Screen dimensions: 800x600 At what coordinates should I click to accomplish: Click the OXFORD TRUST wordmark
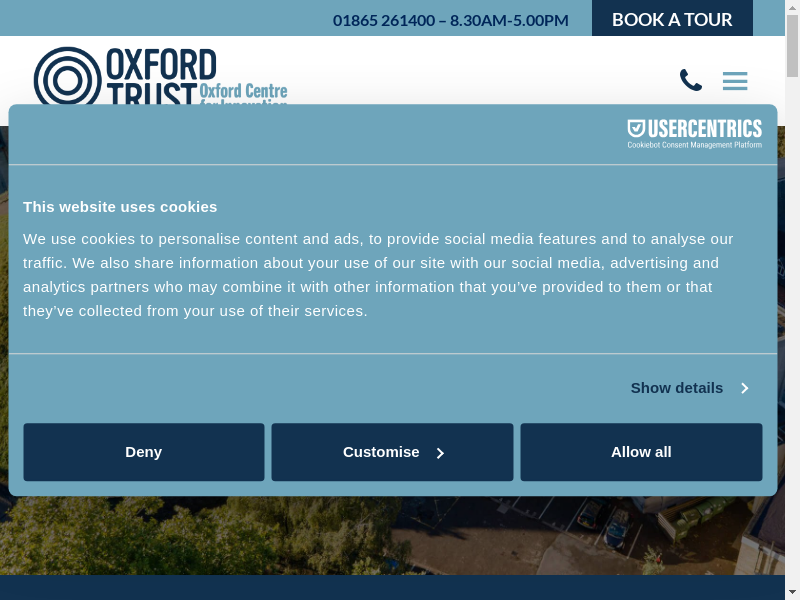[x=160, y=67]
